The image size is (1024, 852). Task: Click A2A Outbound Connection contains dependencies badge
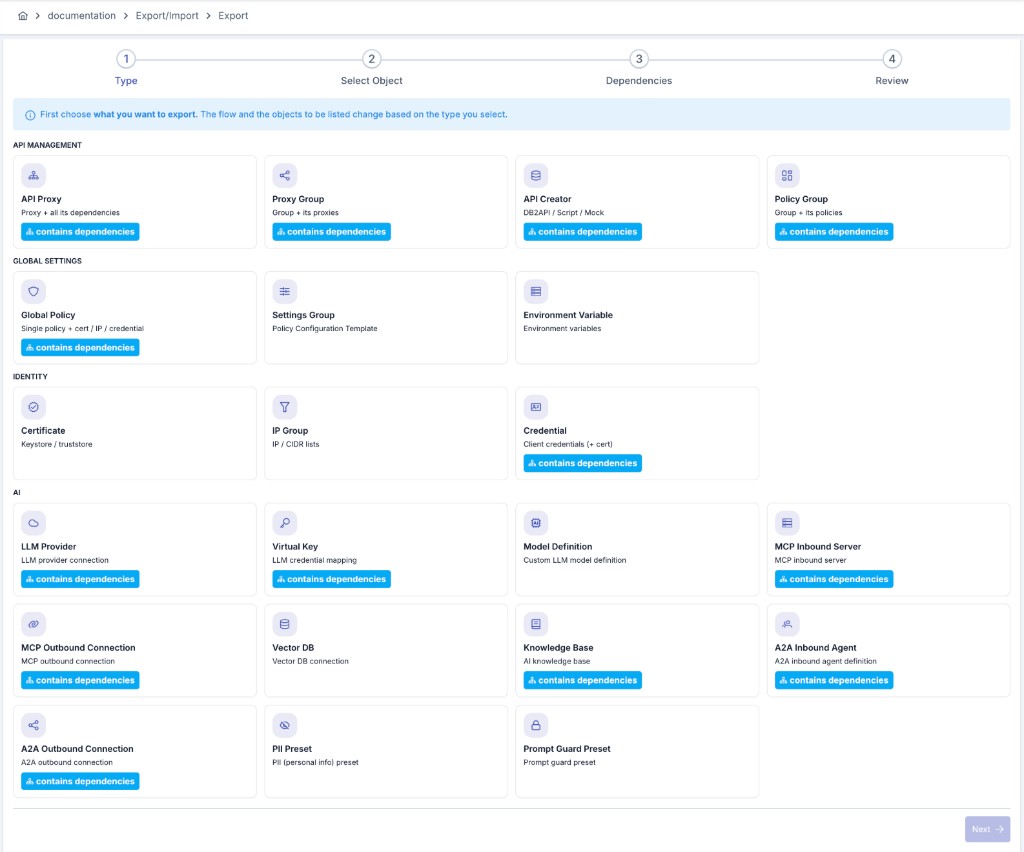(x=80, y=781)
